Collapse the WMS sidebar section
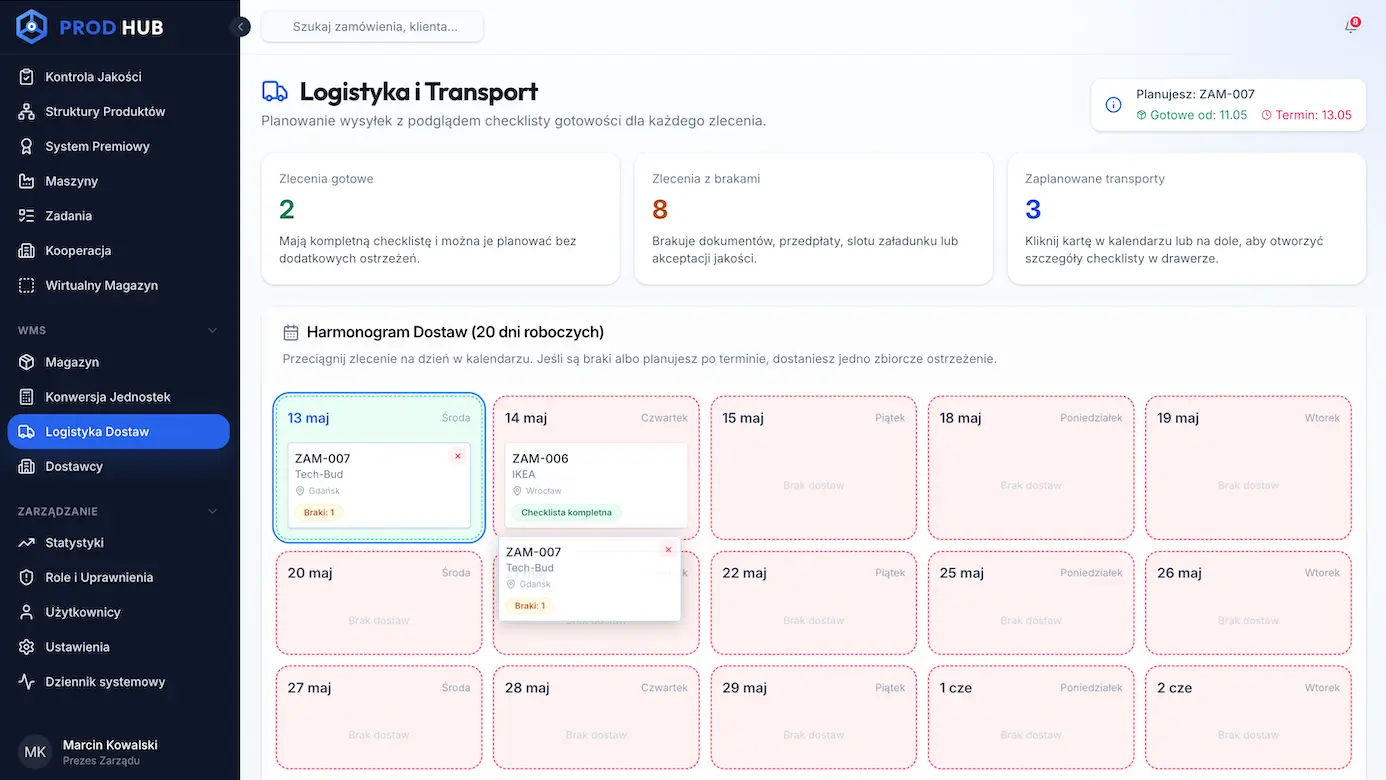The width and height of the screenshot is (1386, 780). click(x=212, y=330)
